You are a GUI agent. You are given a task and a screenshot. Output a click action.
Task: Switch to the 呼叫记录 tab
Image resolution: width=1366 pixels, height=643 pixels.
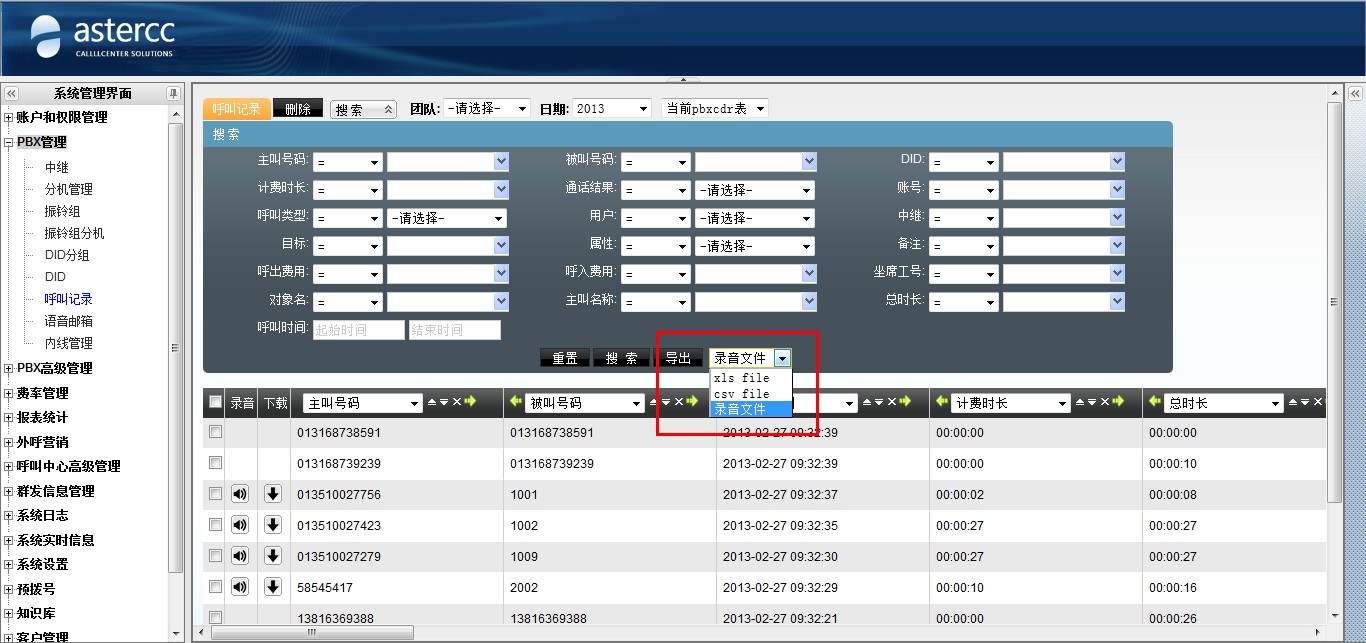point(236,109)
